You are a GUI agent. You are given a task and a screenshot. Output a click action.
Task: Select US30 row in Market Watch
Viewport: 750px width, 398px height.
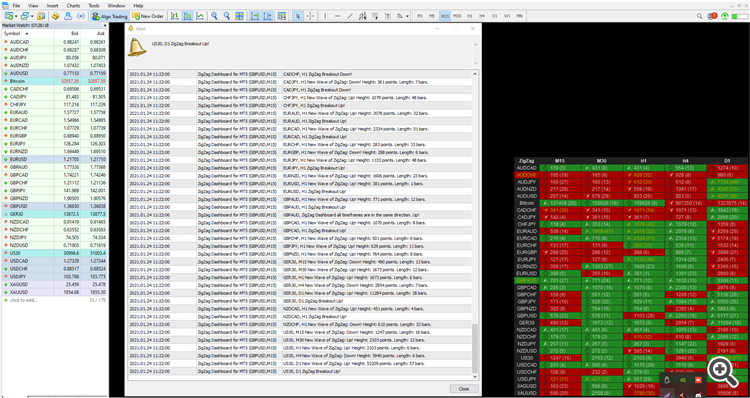click(55, 253)
